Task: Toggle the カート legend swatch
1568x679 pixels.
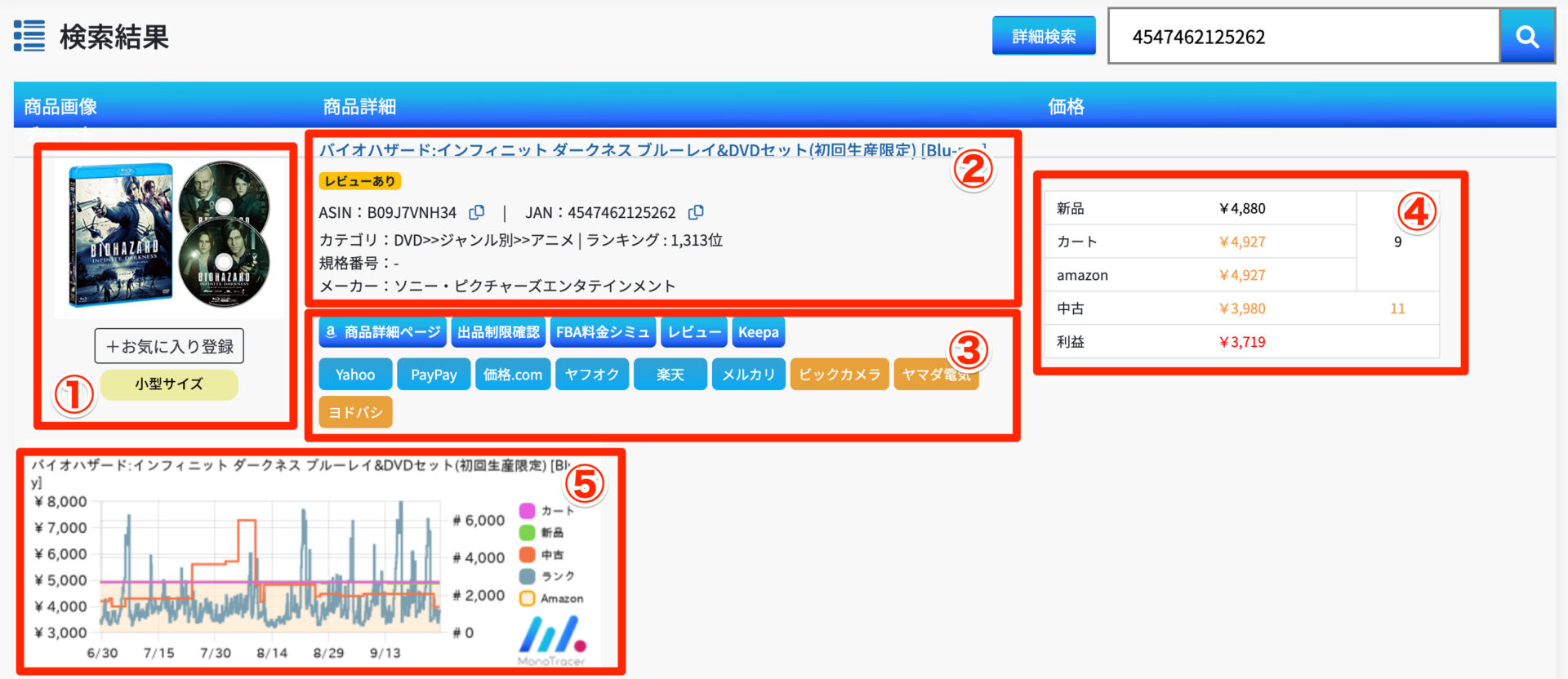Action: click(528, 510)
